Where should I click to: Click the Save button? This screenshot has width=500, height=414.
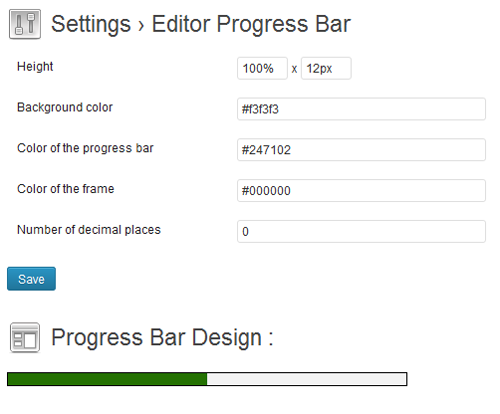click(31, 279)
